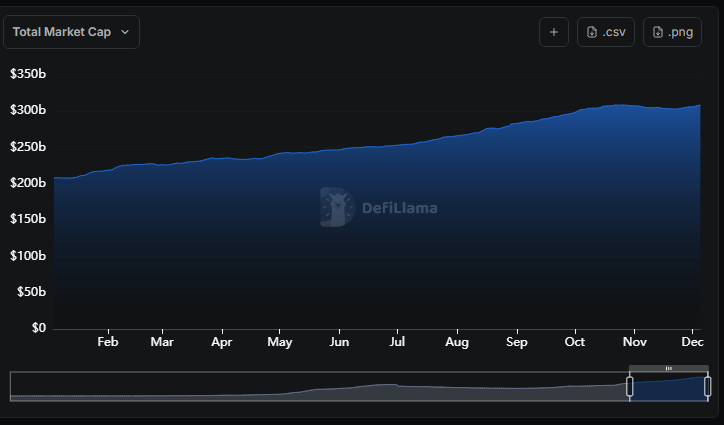724x425 pixels.
Task: Download the chart as .csv
Action: coord(606,32)
